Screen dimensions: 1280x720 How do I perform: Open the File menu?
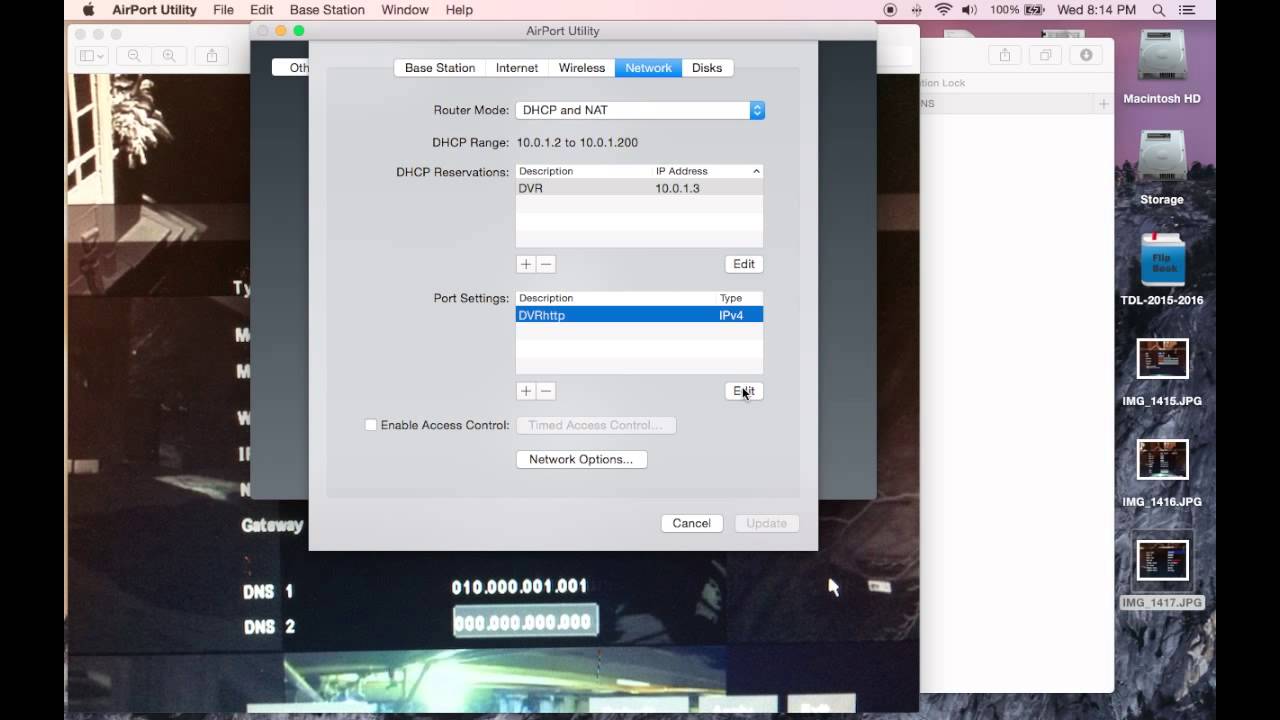223,10
